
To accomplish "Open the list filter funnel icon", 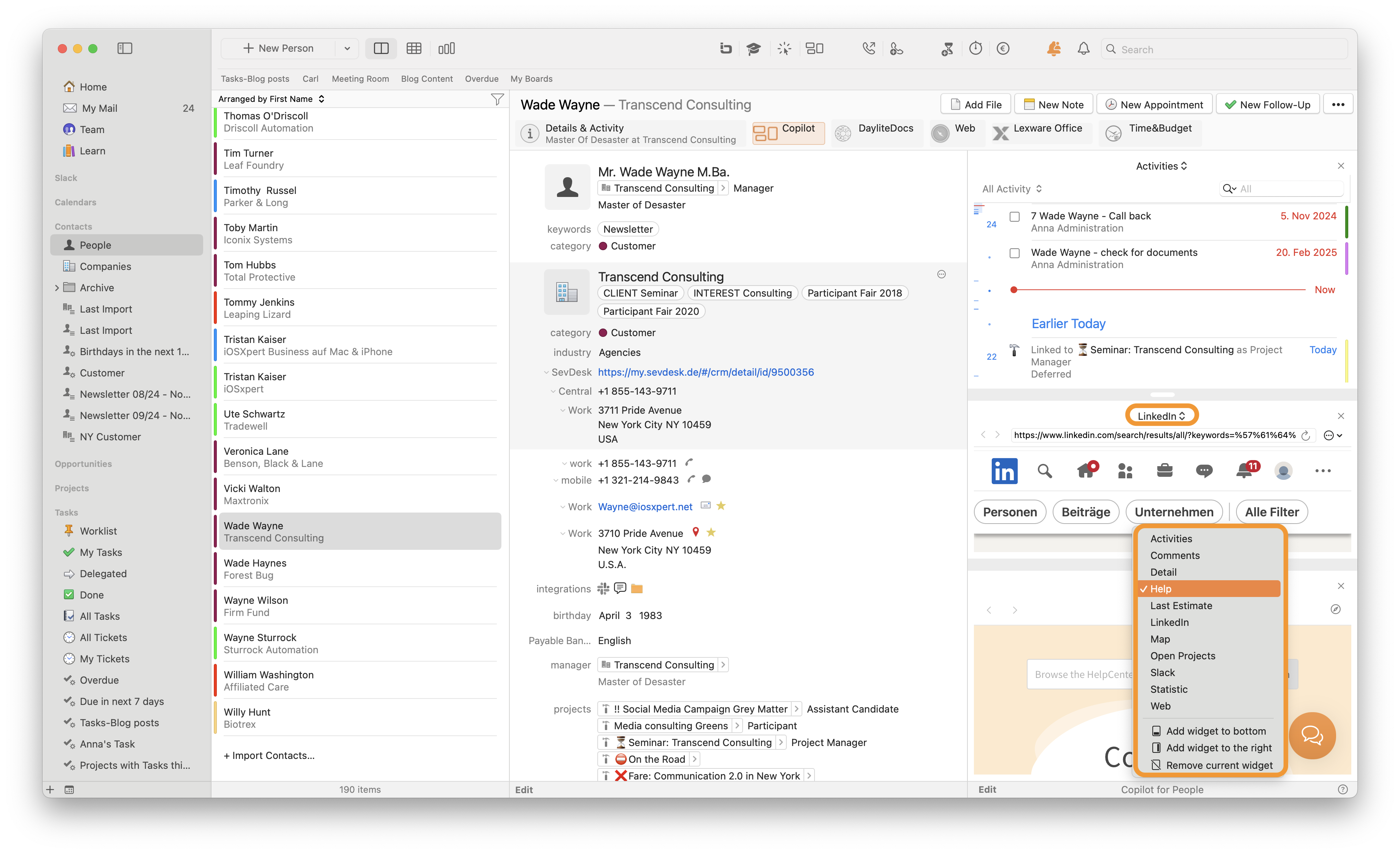I will click(496, 99).
